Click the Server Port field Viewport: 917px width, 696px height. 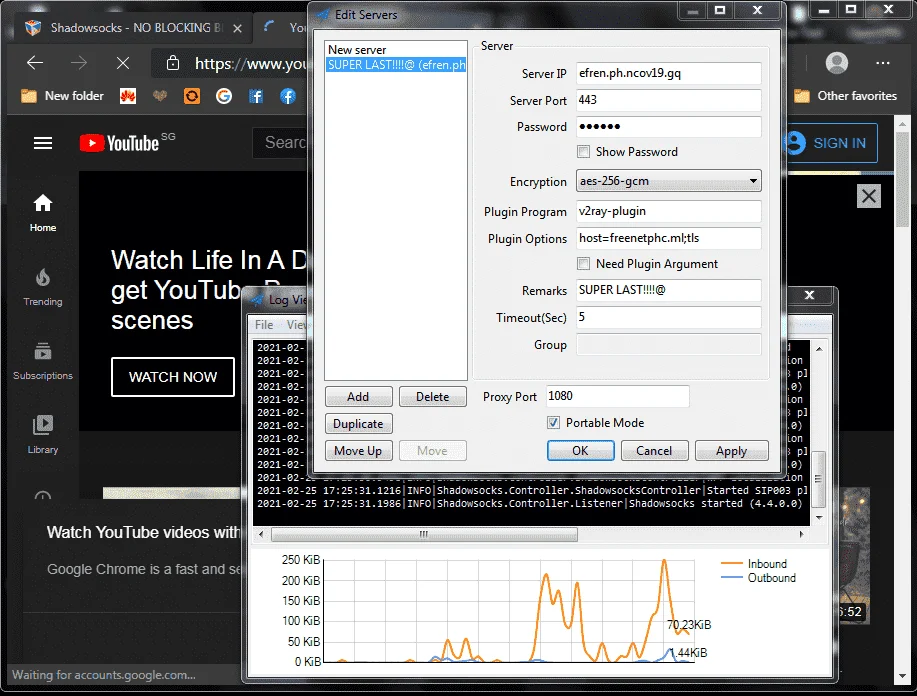pyautogui.click(x=668, y=100)
